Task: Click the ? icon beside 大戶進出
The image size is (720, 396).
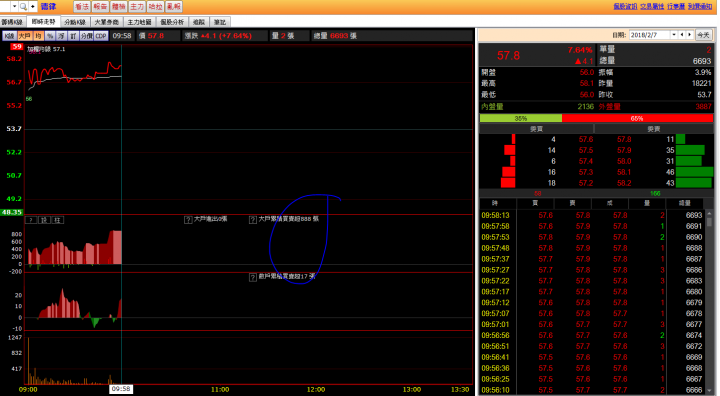Action: click(188, 220)
